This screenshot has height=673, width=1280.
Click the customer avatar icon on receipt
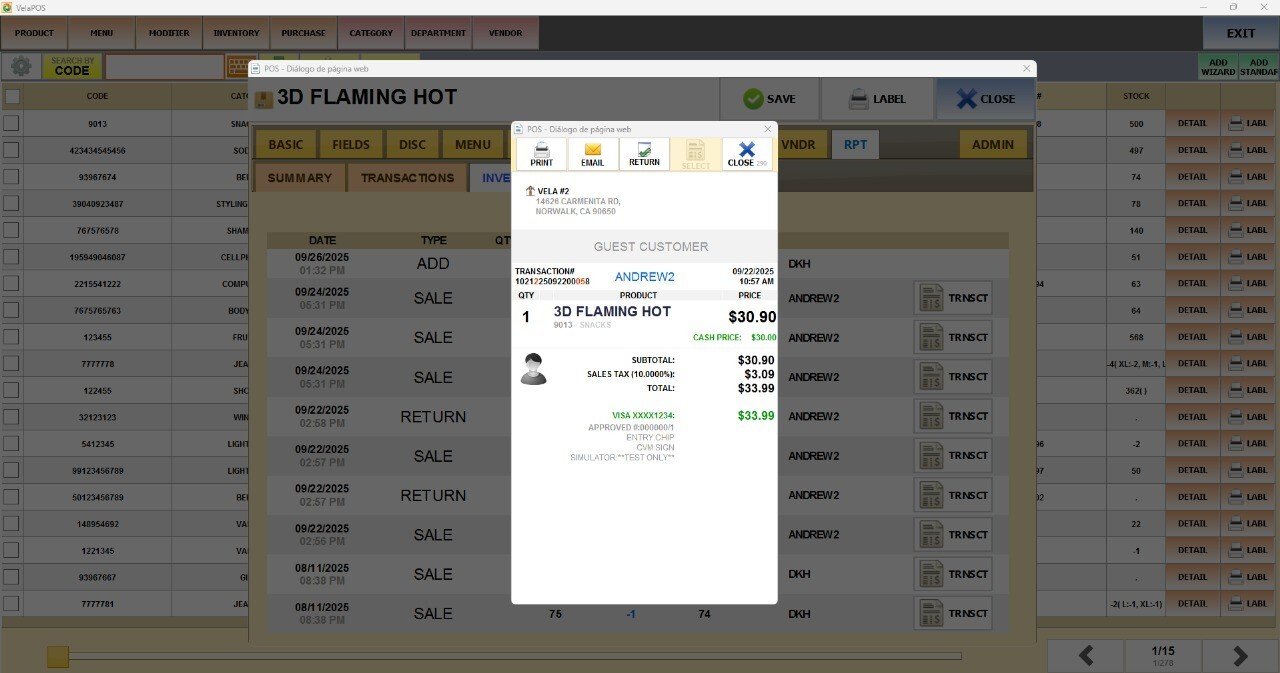tap(533, 369)
